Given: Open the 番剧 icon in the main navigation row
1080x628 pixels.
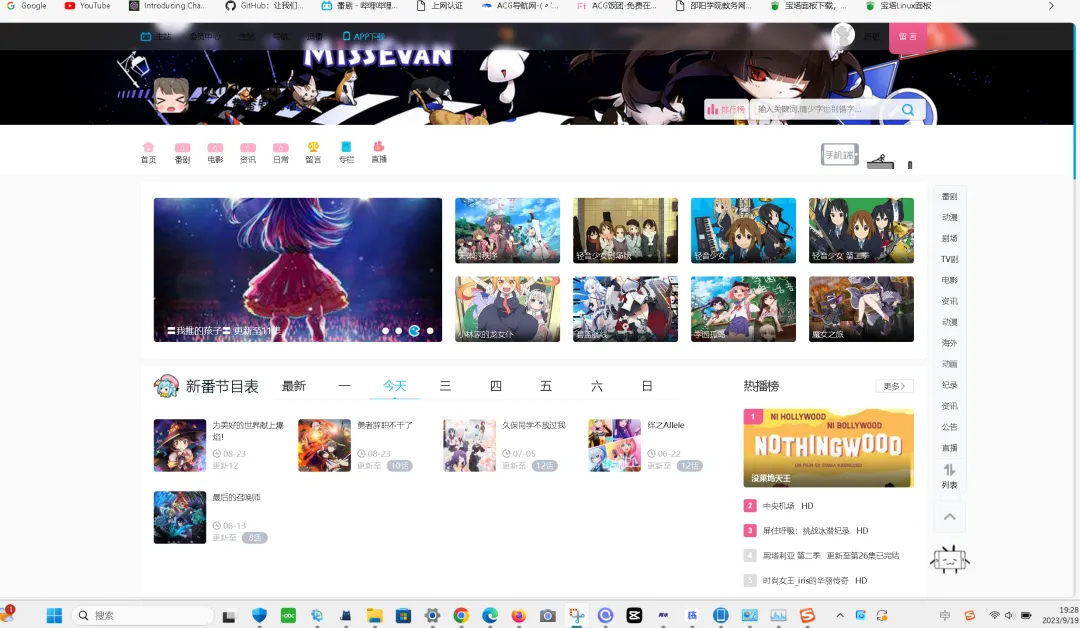Looking at the screenshot, I should click(x=182, y=152).
